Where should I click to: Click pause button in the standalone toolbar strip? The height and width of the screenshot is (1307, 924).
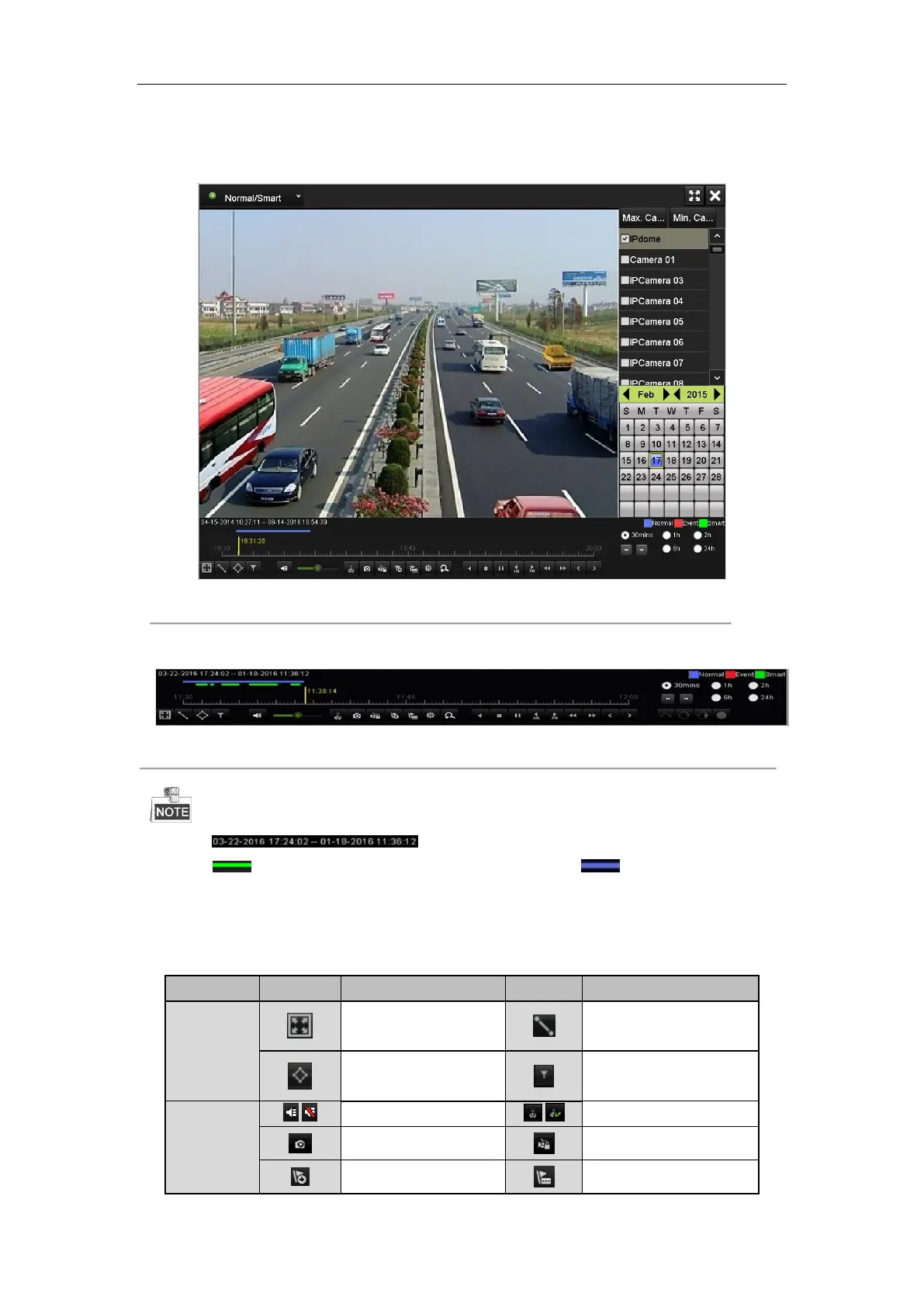click(x=517, y=715)
